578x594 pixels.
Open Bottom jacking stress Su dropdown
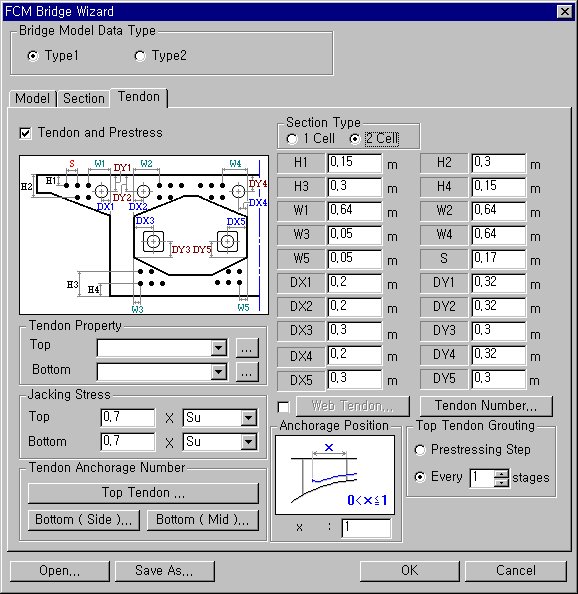pyautogui.click(x=248, y=442)
